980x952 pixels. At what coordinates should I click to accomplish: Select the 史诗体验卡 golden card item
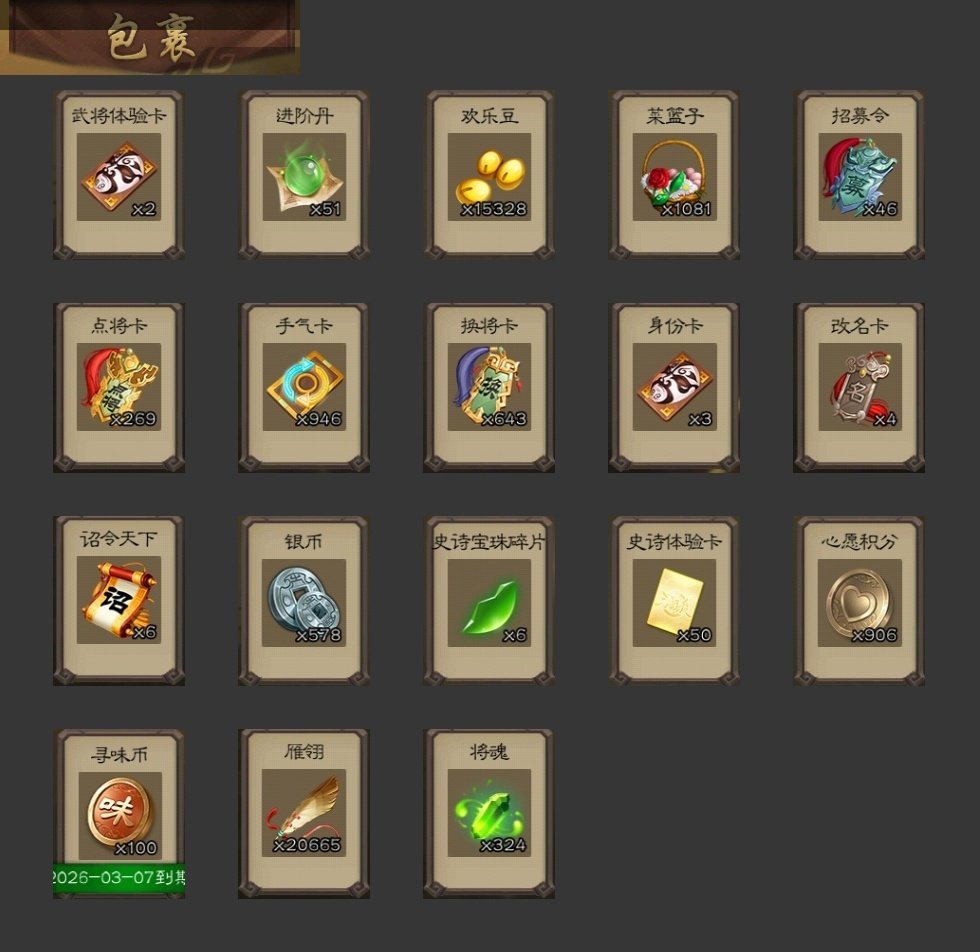674,601
